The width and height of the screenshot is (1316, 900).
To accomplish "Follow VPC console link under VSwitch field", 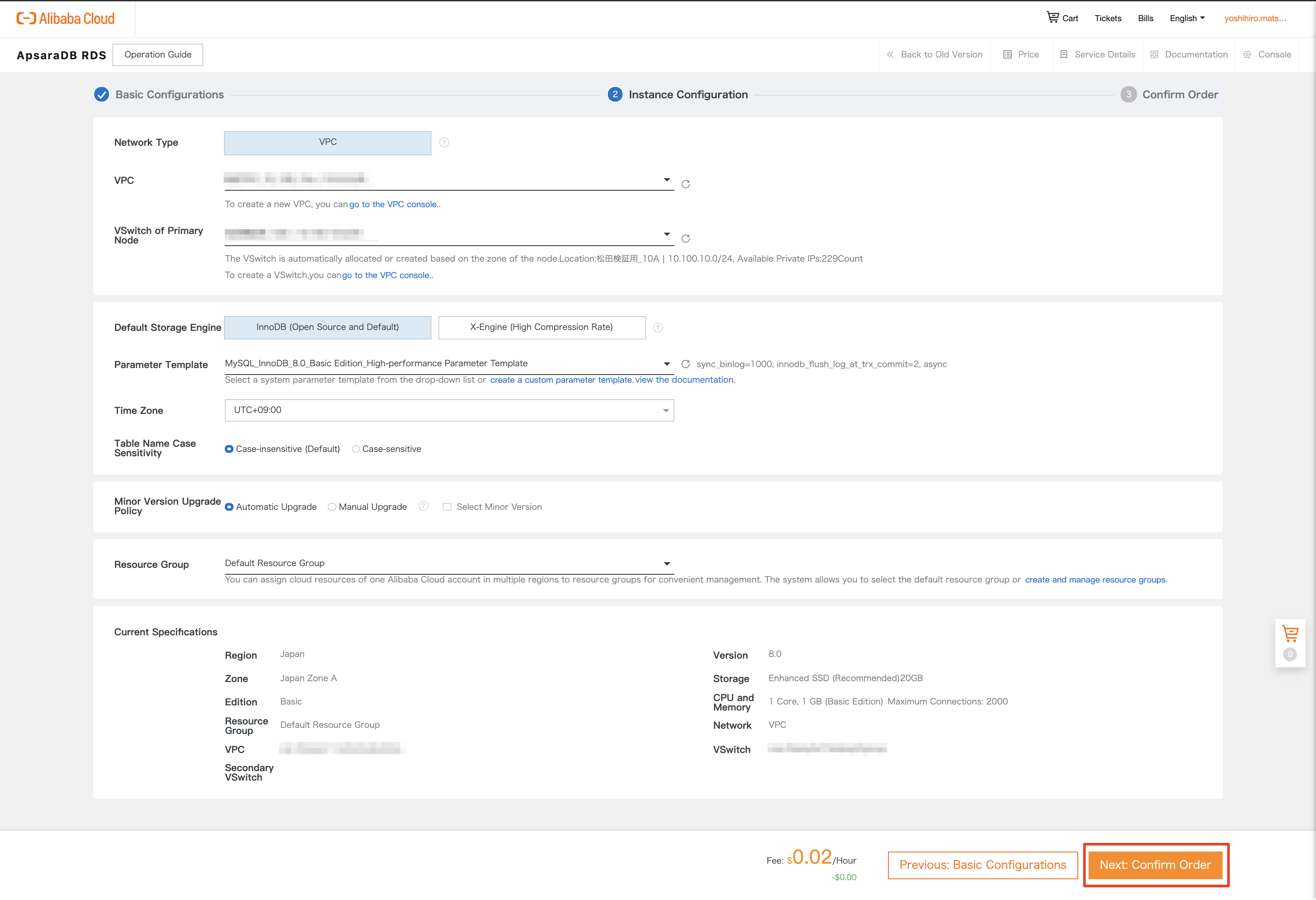I will (x=386, y=275).
